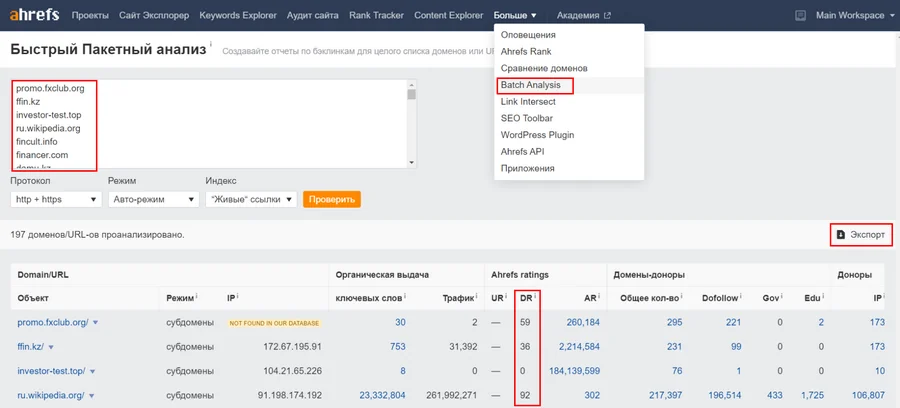Click the NOT FOUND IN OUR DATABASE label
The image size is (900, 408).
point(274,323)
